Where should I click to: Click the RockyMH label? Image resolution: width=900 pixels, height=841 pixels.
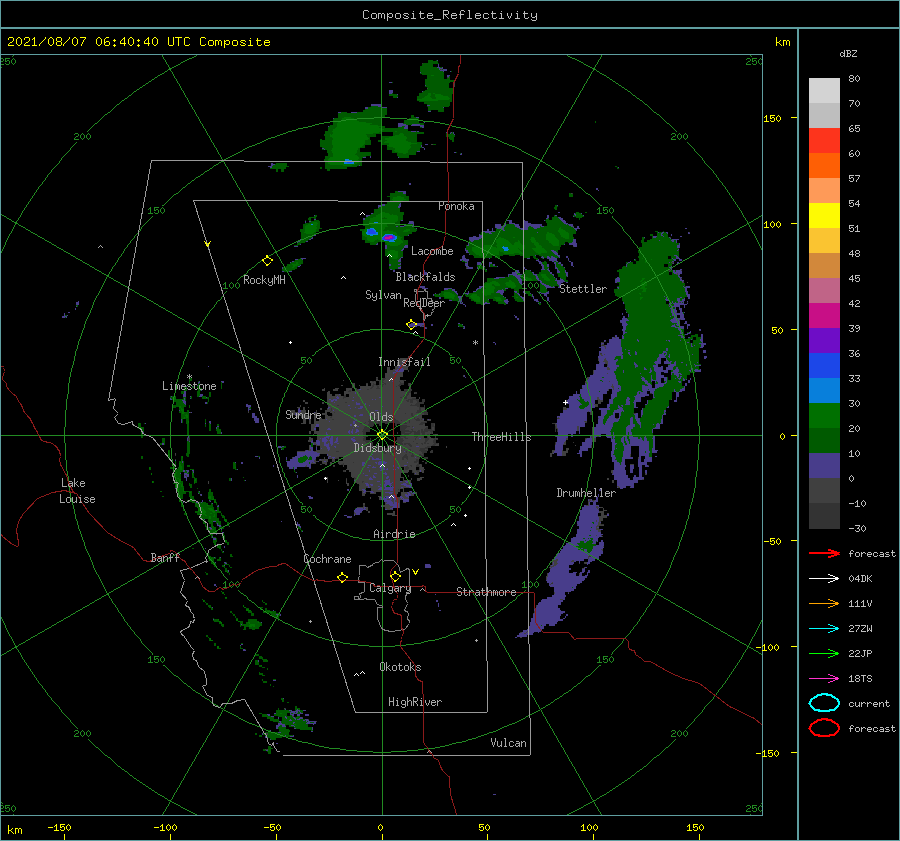tap(264, 280)
